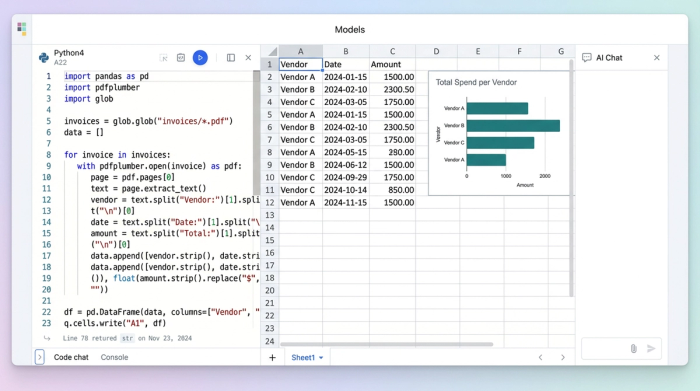Click amount 2300.50 in row 3

coord(392,89)
